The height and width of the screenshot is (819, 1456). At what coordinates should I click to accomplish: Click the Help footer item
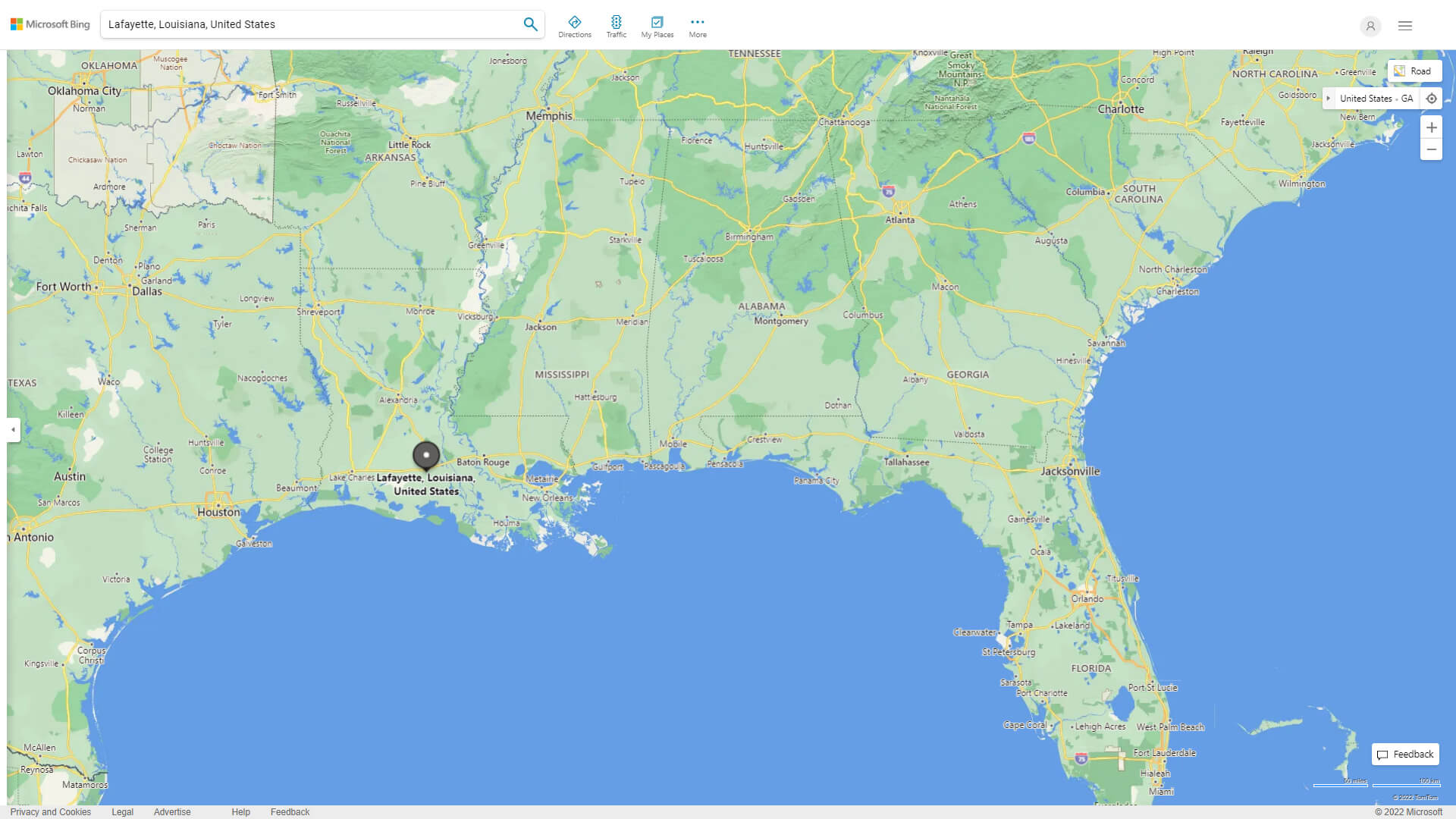[240, 811]
